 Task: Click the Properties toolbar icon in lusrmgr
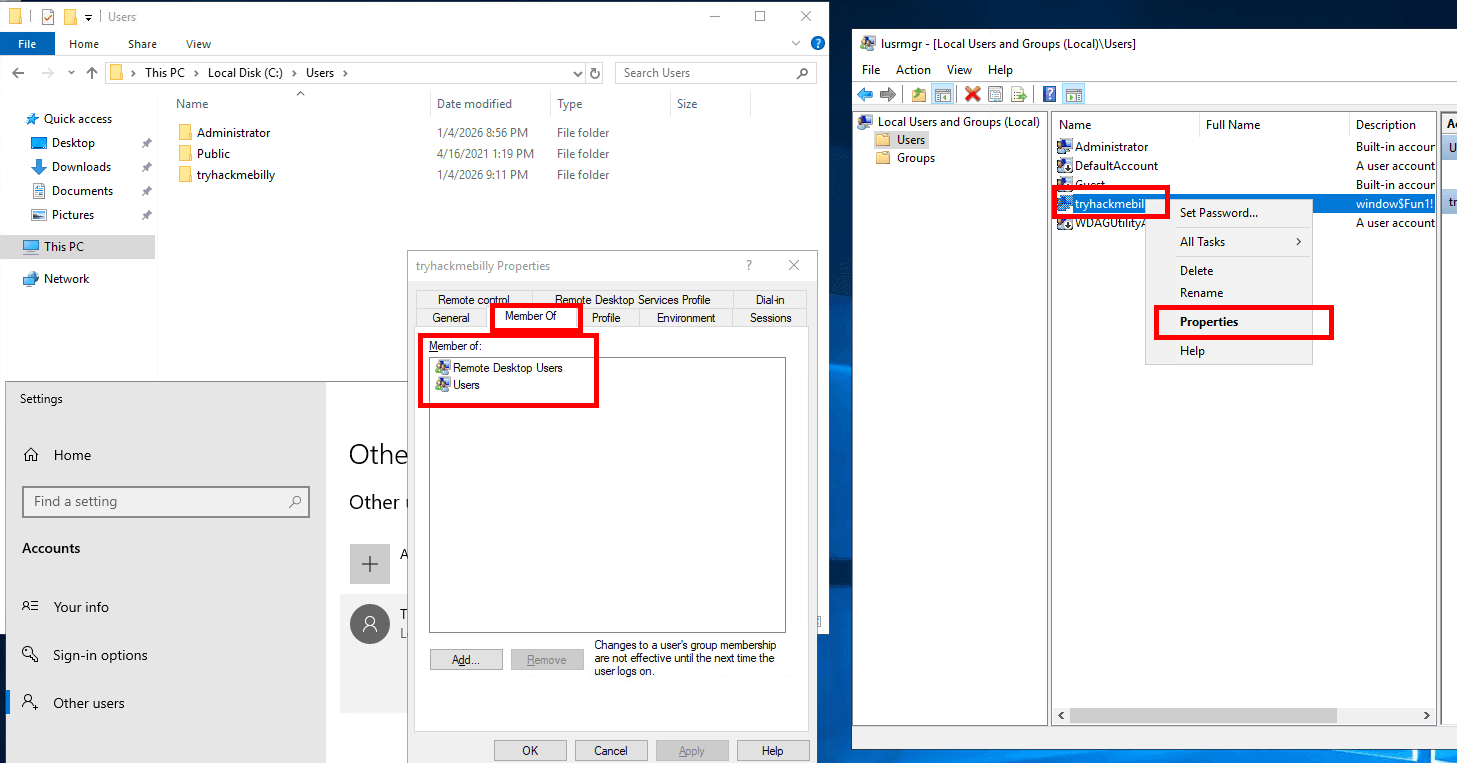pos(995,95)
